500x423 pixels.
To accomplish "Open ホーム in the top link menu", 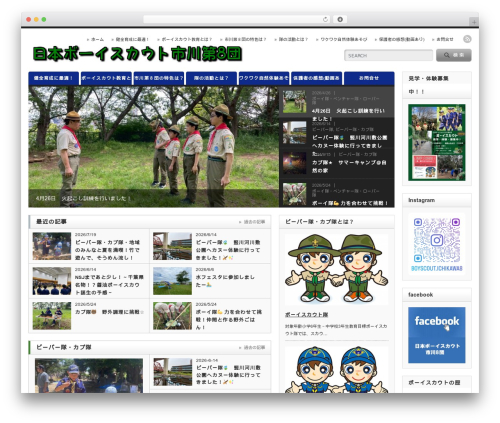I will pyautogui.click(x=97, y=39).
